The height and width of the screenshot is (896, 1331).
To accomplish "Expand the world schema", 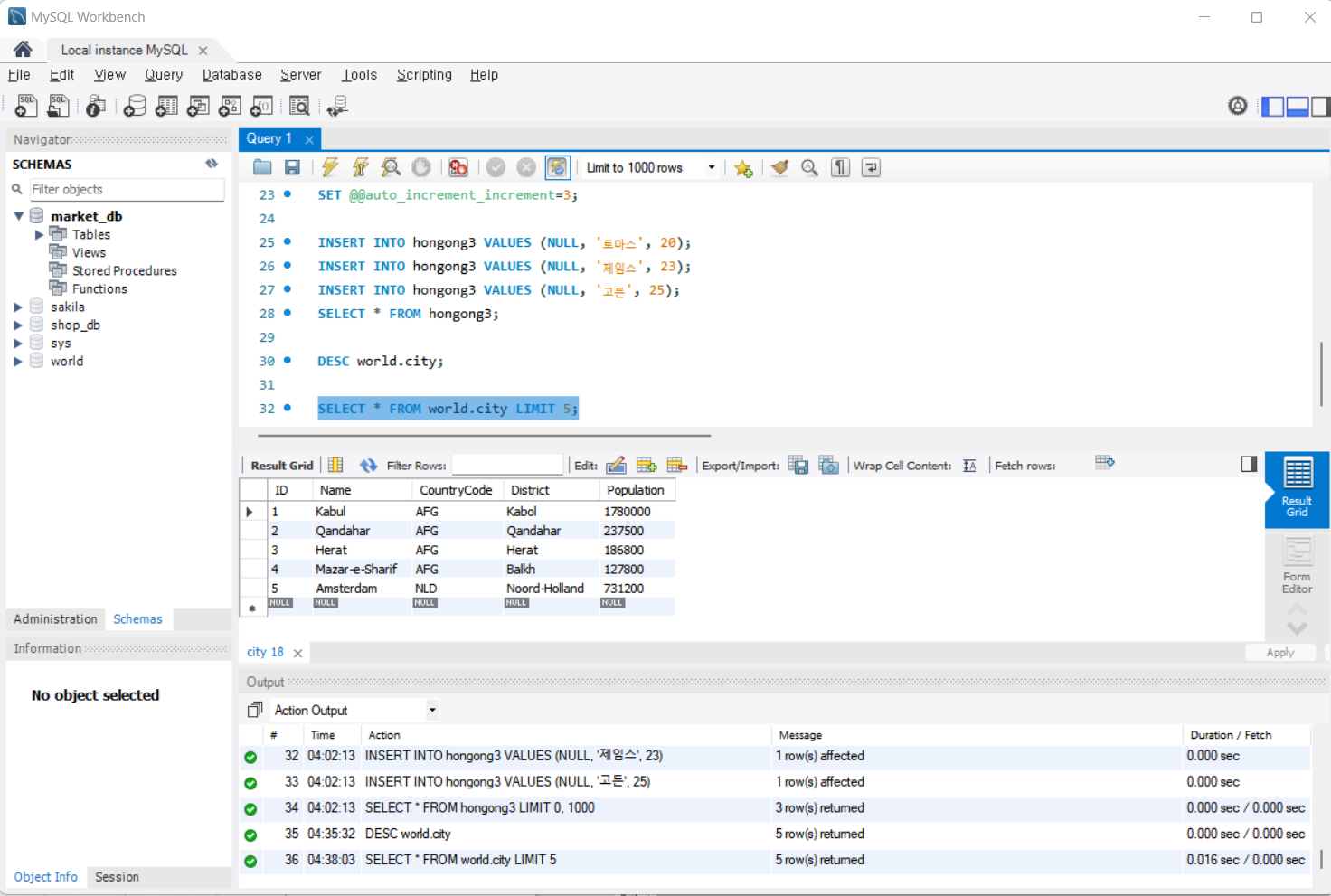I will point(17,361).
